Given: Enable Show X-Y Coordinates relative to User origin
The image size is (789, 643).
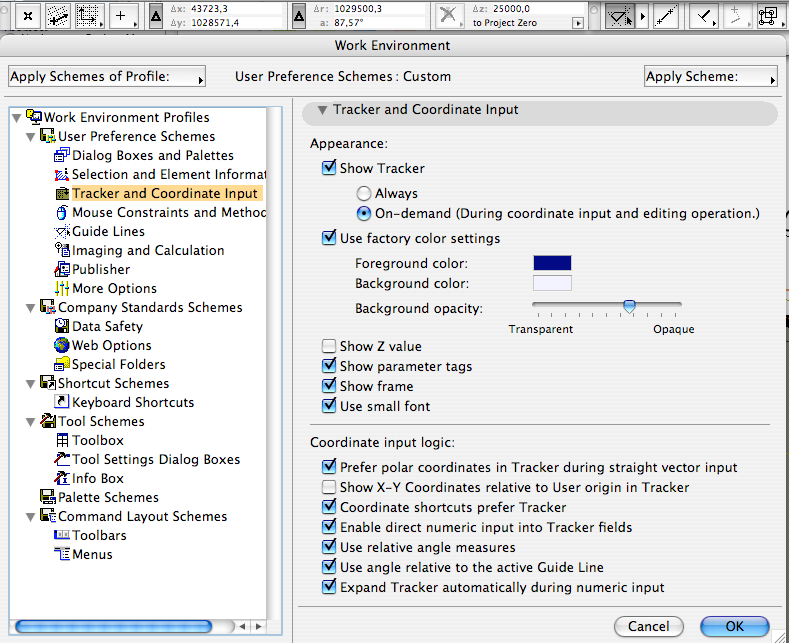Looking at the screenshot, I should click(x=329, y=487).
